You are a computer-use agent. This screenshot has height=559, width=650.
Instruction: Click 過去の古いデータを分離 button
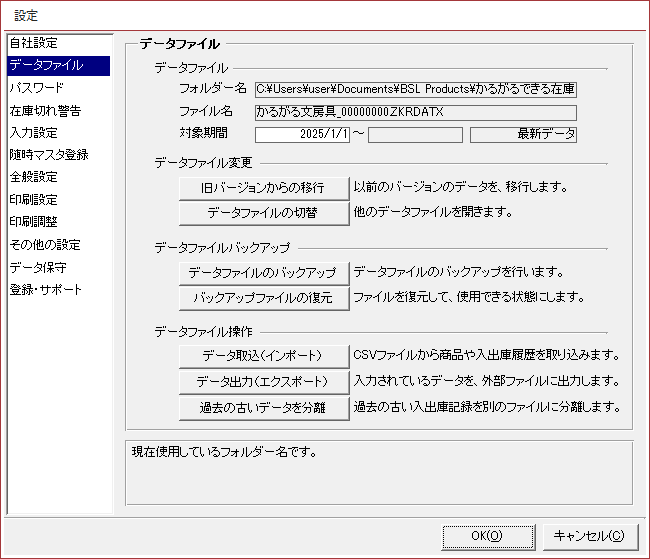[x=264, y=407]
